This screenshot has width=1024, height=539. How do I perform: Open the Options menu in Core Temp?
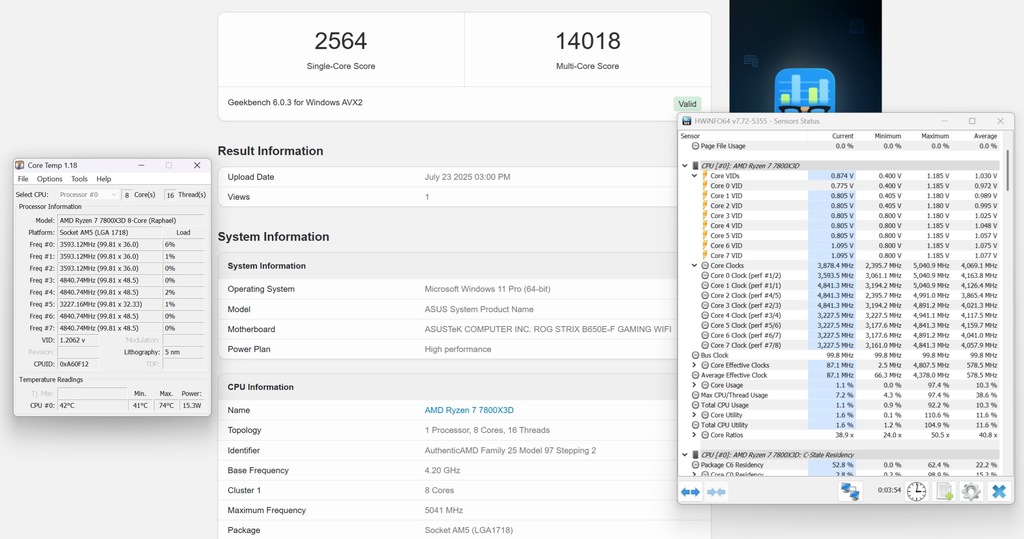50,179
